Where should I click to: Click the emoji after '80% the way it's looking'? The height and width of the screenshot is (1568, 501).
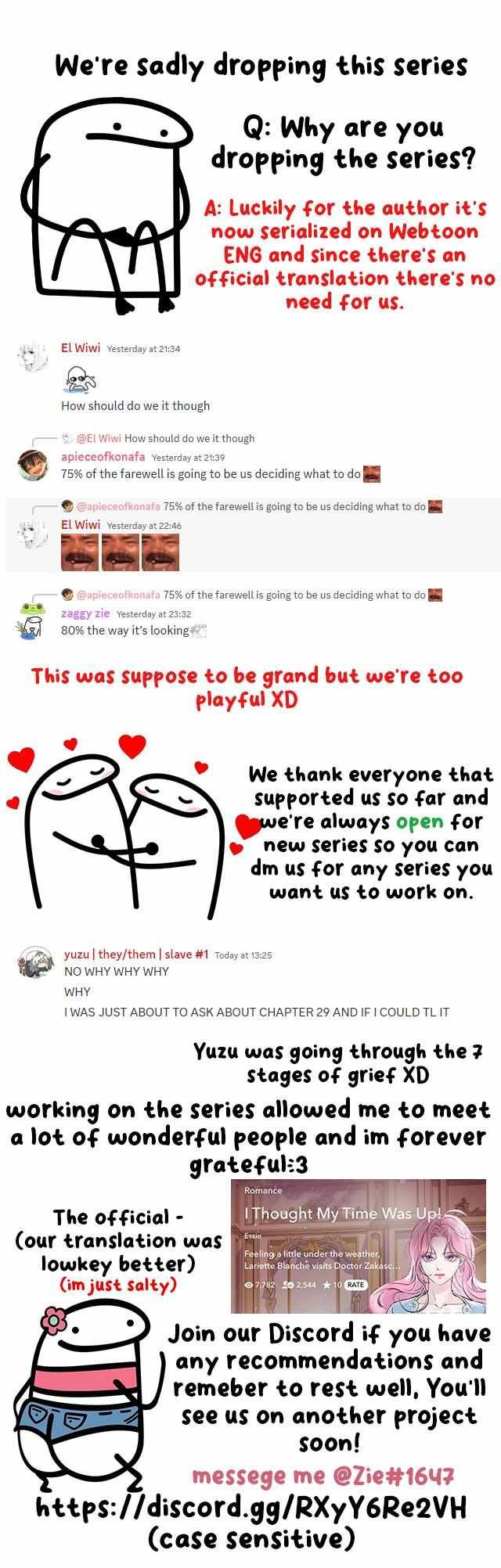pyautogui.click(x=198, y=631)
